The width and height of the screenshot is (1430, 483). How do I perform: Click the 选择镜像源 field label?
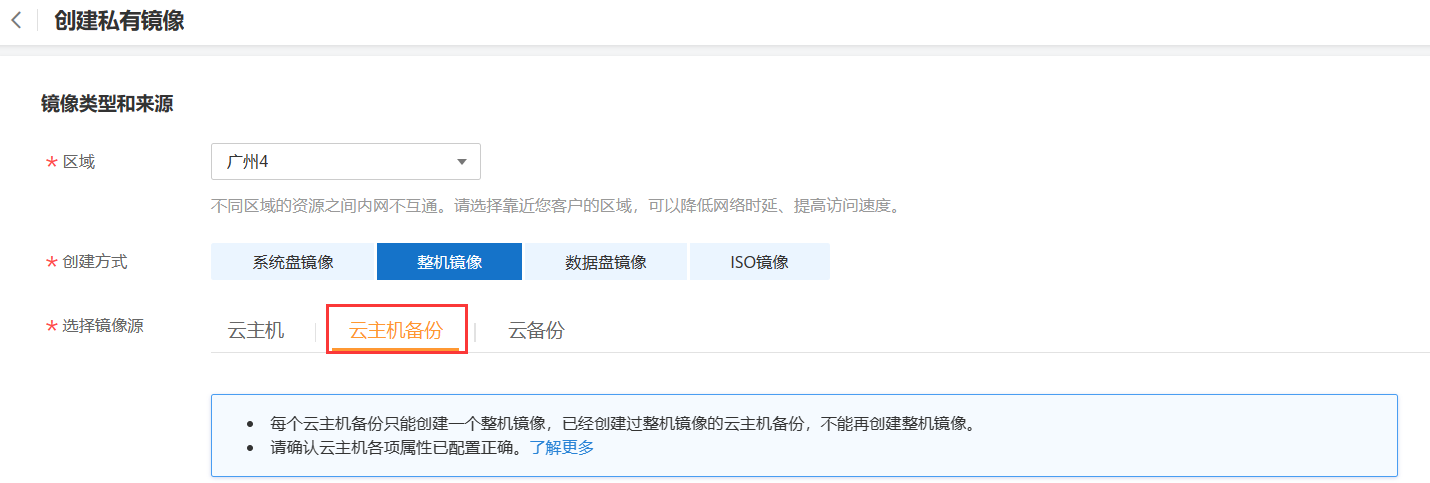click(103, 326)
